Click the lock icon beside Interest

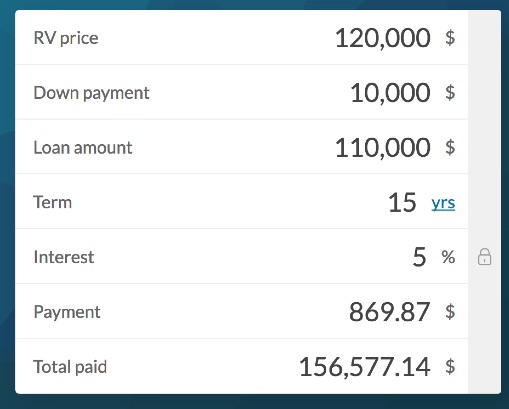(484, 256)
